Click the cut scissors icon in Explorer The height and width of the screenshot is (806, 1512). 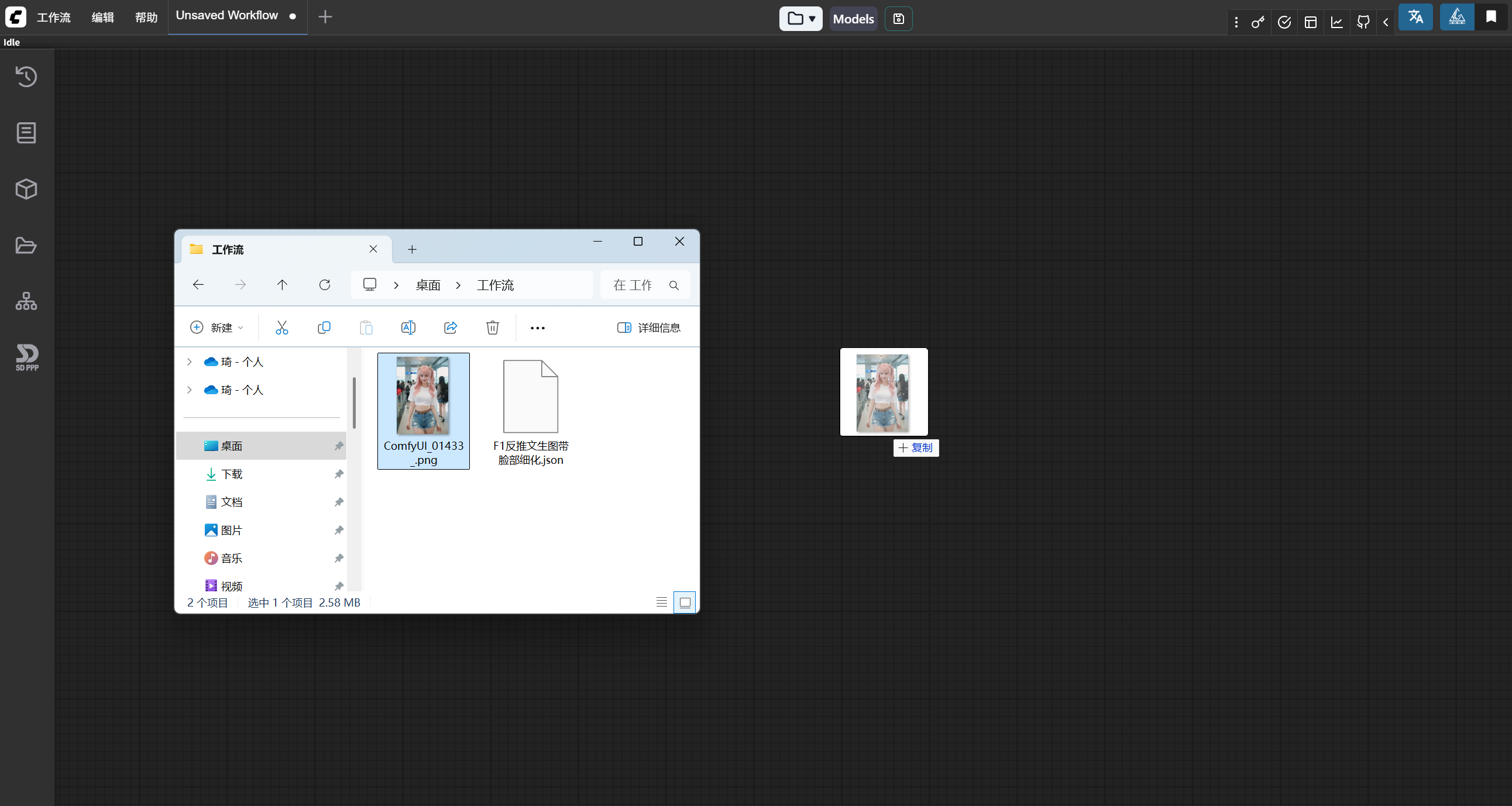coord(281,328)
